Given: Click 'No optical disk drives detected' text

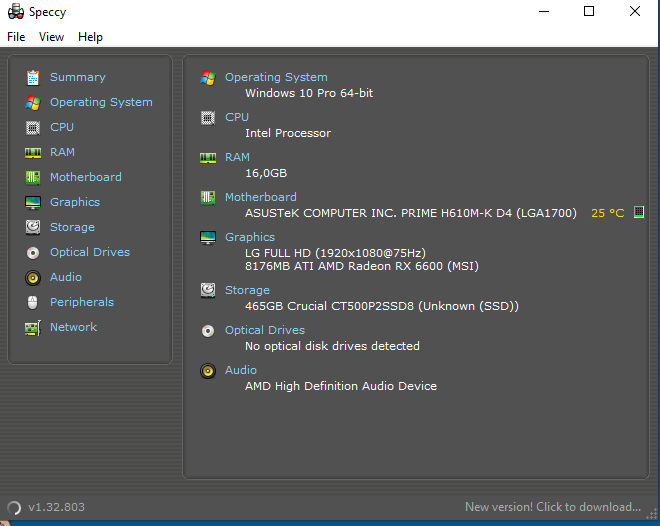Looking at the screenshot, I should click(x=332, y=346).
